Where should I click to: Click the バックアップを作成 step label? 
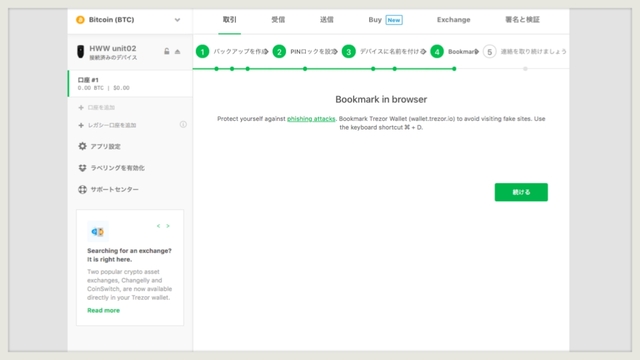[239, 51]
